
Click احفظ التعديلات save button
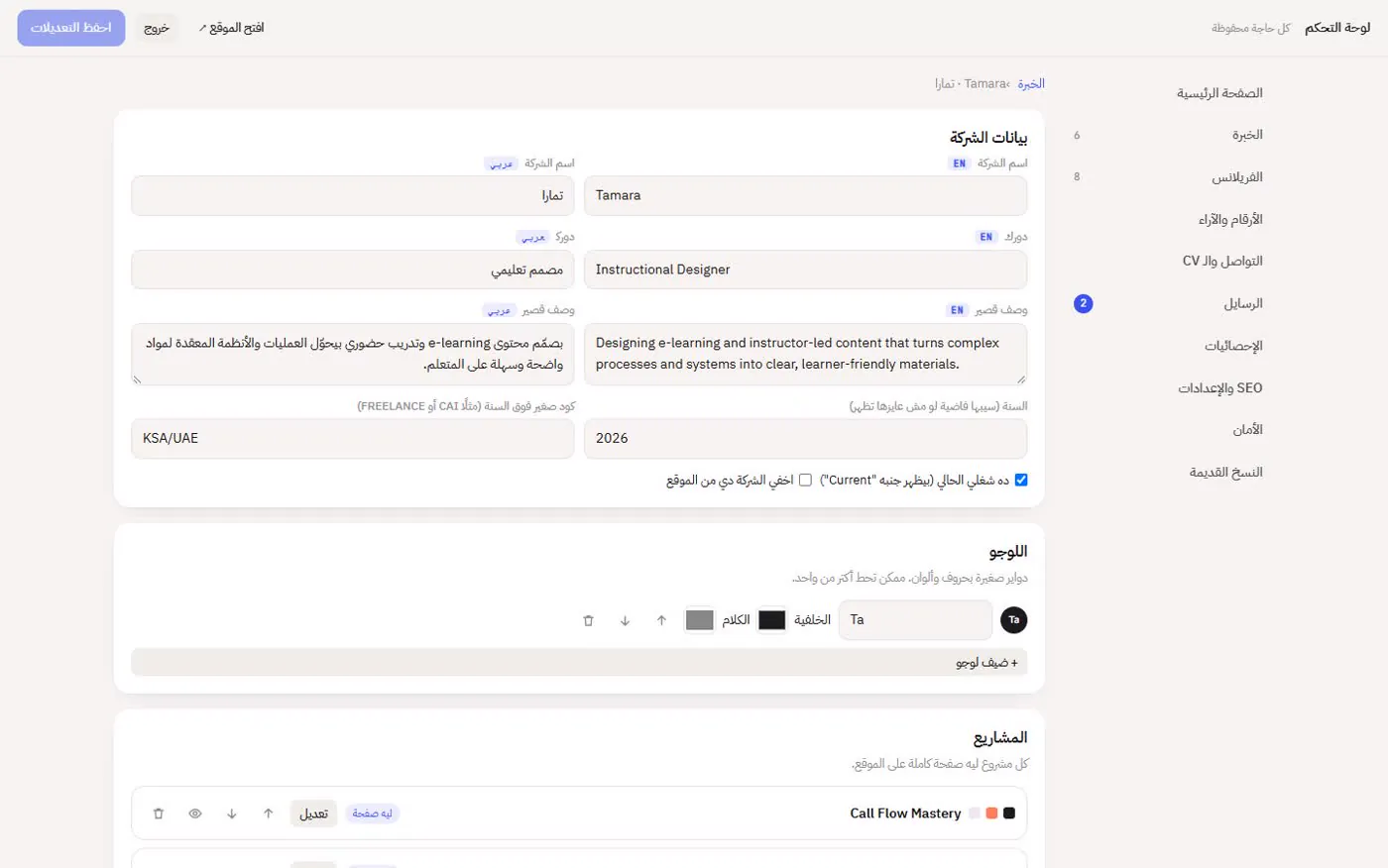(71, 28)
